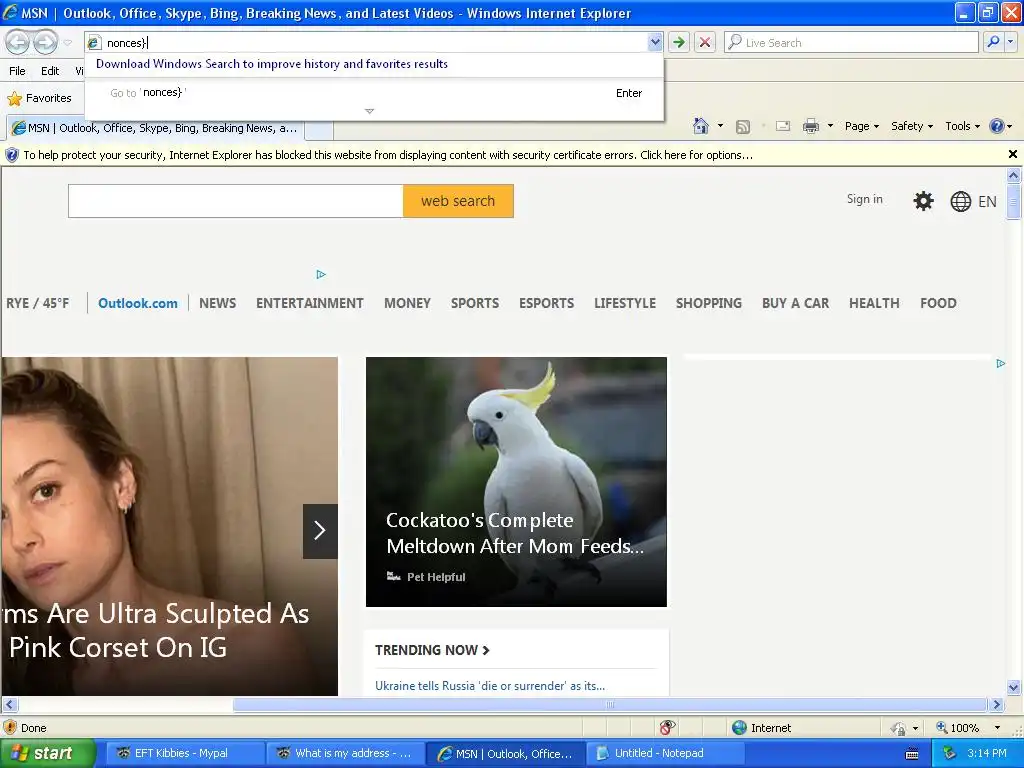Open search provider options dropdown arrow
The width and height of the screenshot is (1024, 768).
[1011, 42]
